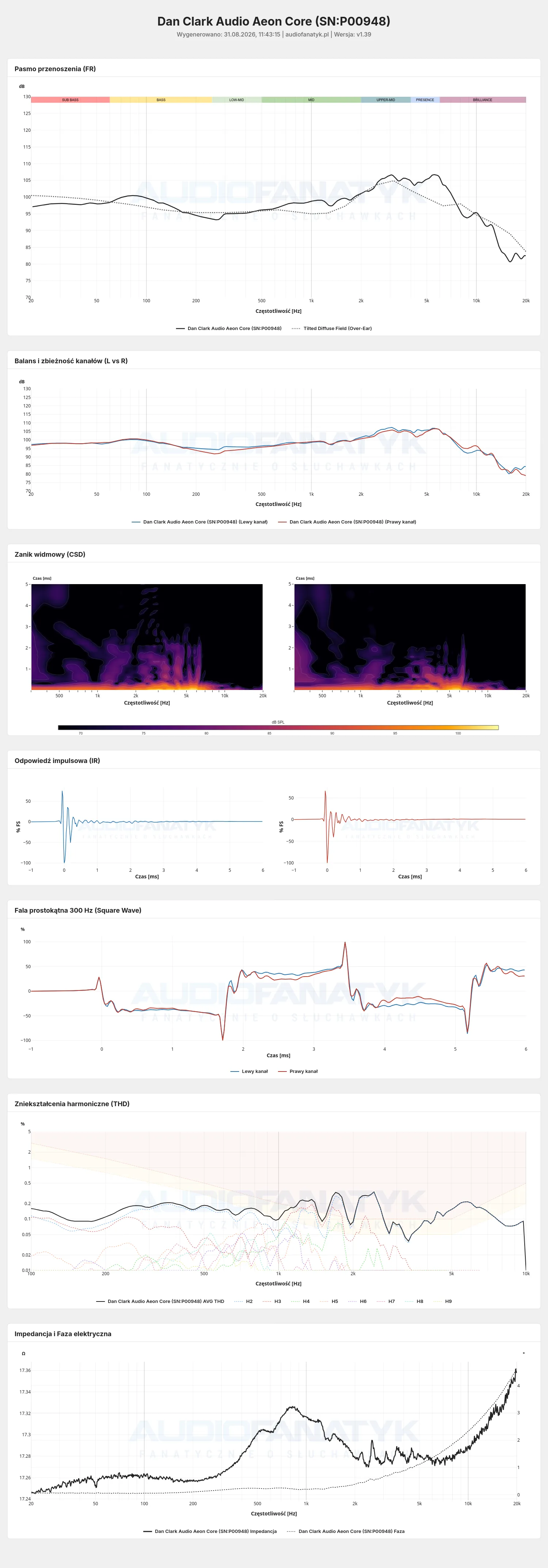The image size is (548, 1568).
Task: Click the 'Pasmo przenoszenia (FR)' section heading
Action: 55,69
